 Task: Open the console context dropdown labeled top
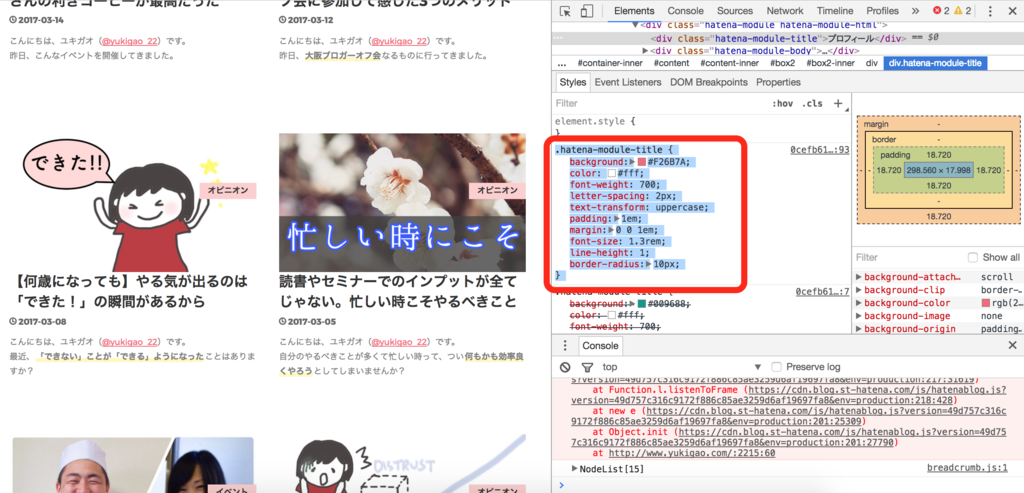point(682,367)
